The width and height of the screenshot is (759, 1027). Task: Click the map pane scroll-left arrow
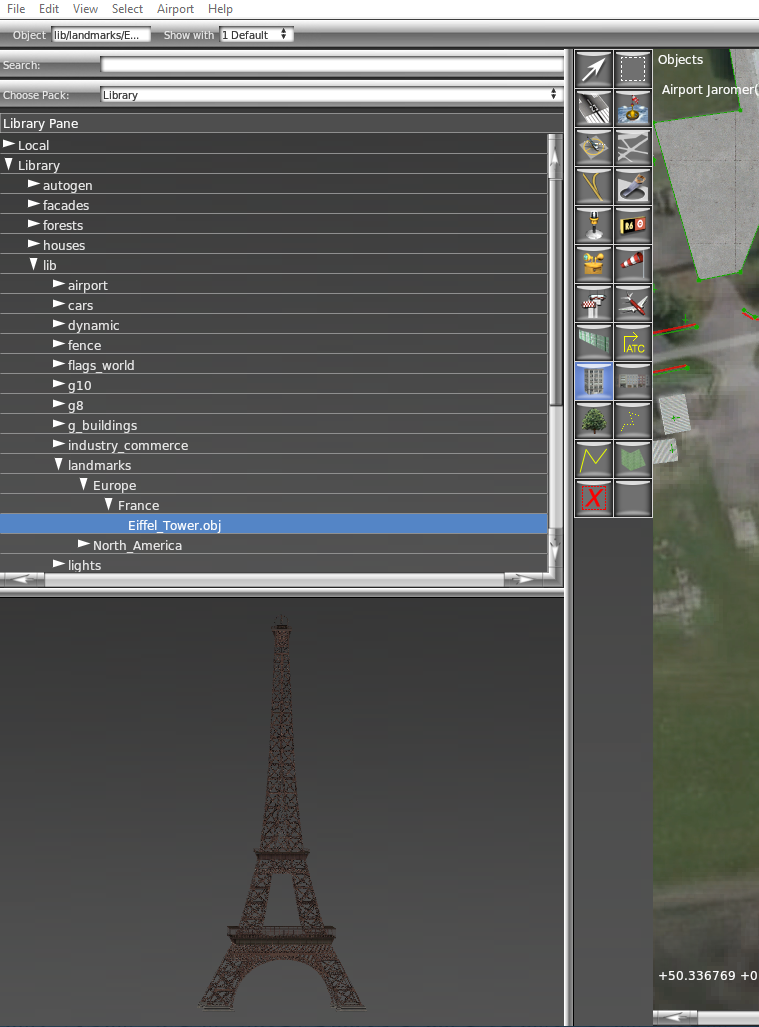pos(676,1017)
